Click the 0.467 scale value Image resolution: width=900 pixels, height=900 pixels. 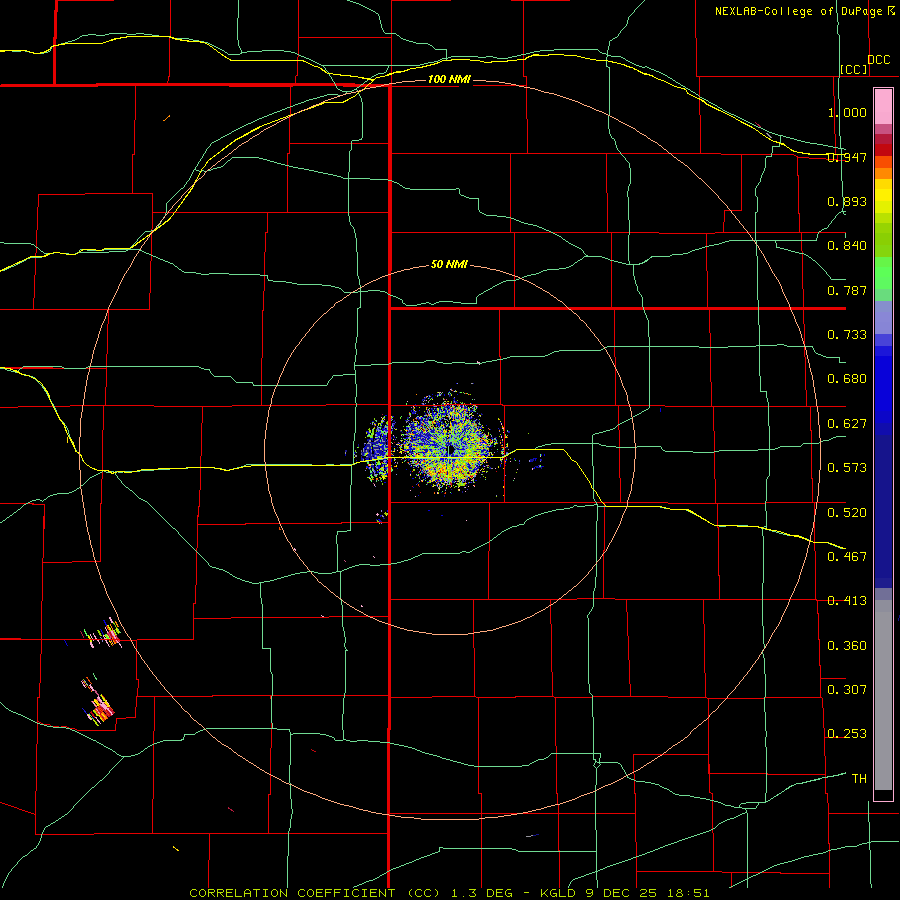tap(847, 556)
